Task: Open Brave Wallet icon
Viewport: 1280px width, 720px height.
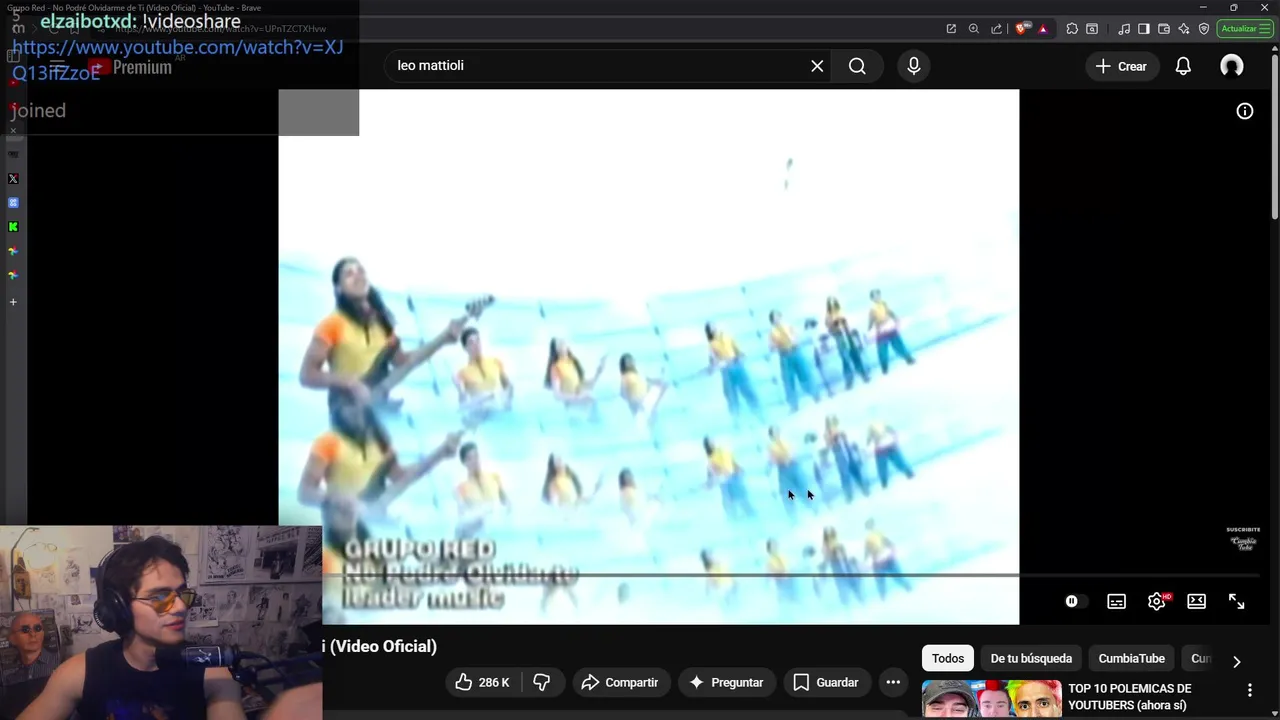Action: point(1164,29)
